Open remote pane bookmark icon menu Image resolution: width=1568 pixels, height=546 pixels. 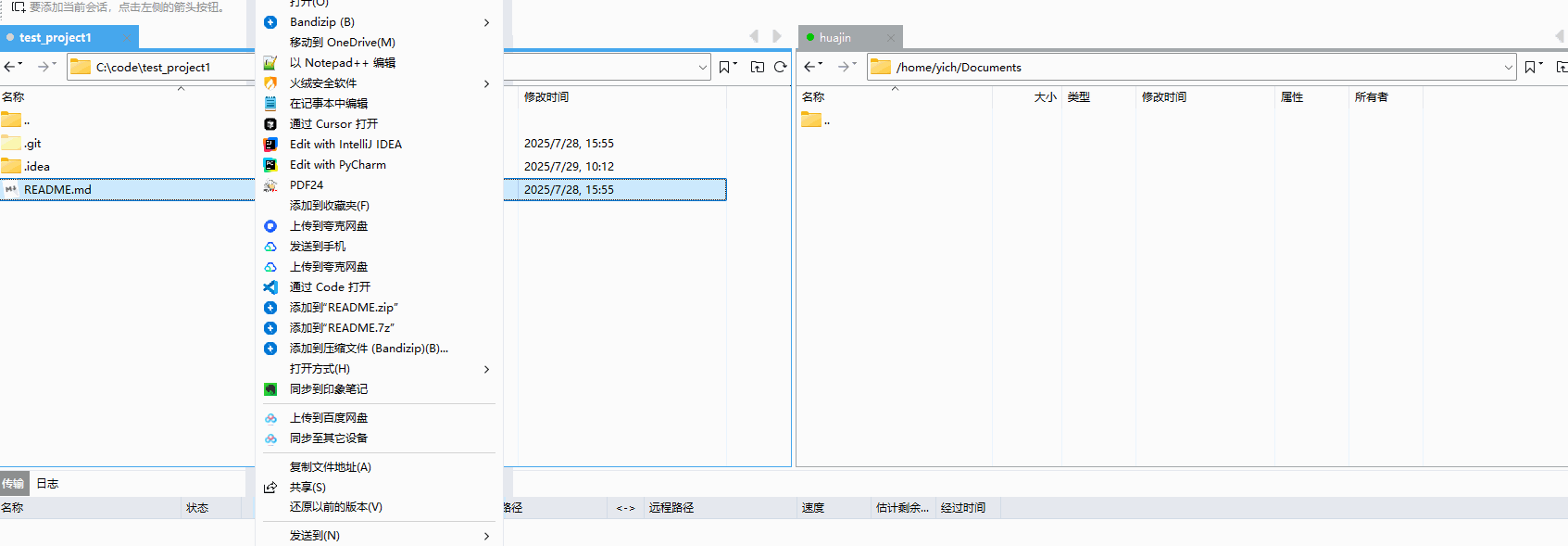click(x=1534, y=67)
